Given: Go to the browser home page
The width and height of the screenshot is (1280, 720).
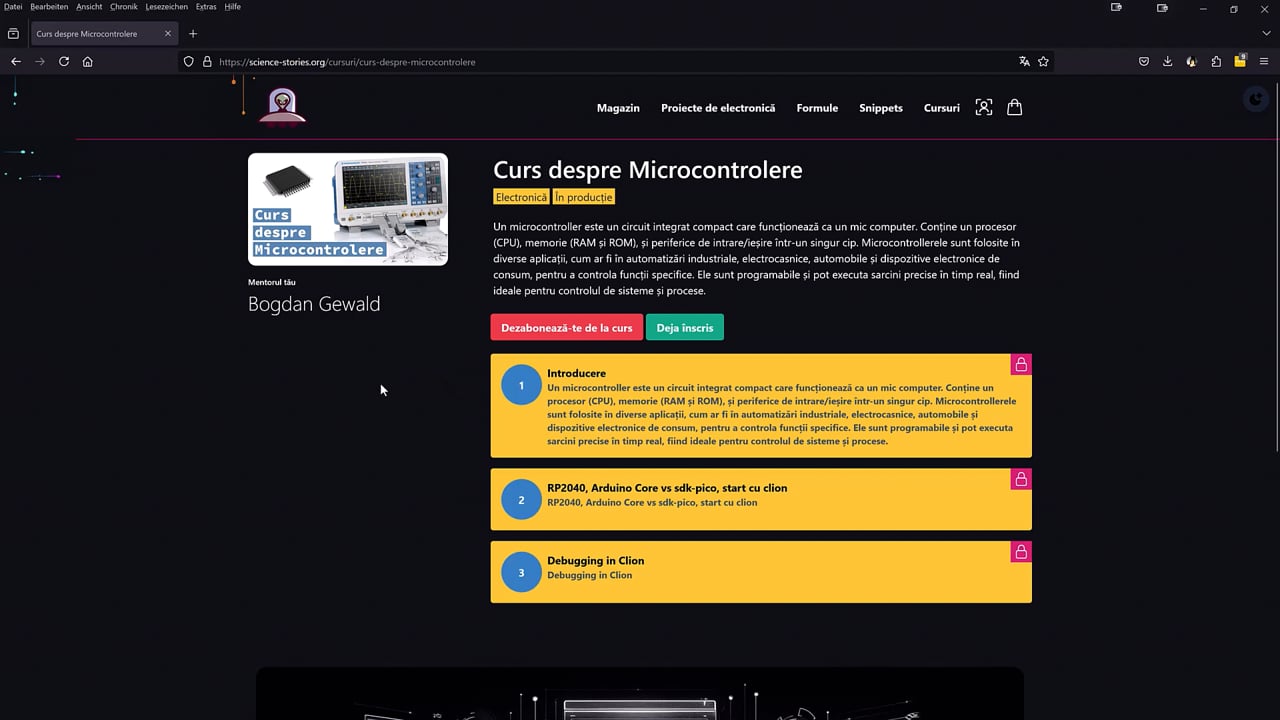Looking at the screenshot, I should pos(88,61).
